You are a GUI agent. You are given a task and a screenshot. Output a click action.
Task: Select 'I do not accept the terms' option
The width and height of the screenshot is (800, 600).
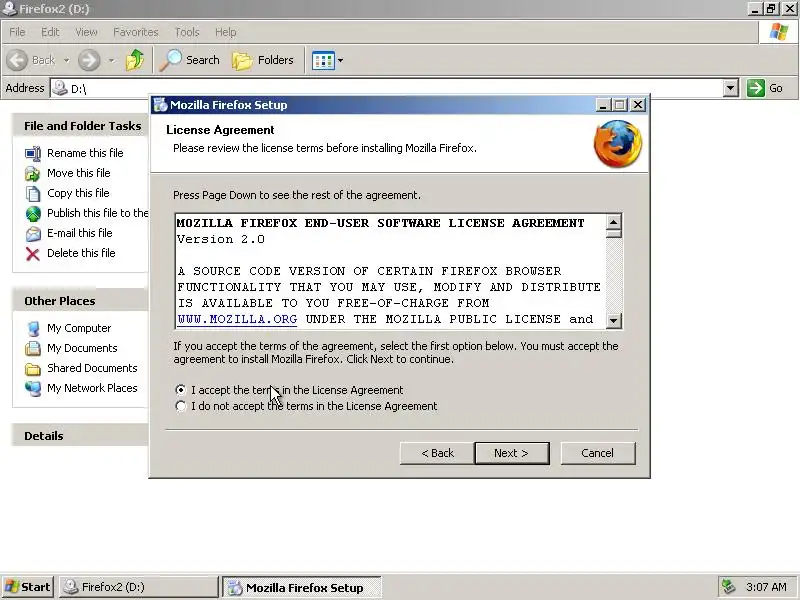[181, 406]
